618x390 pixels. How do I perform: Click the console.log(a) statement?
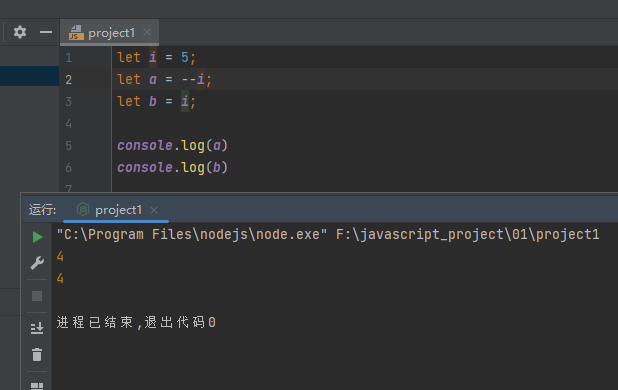[172, 146]
